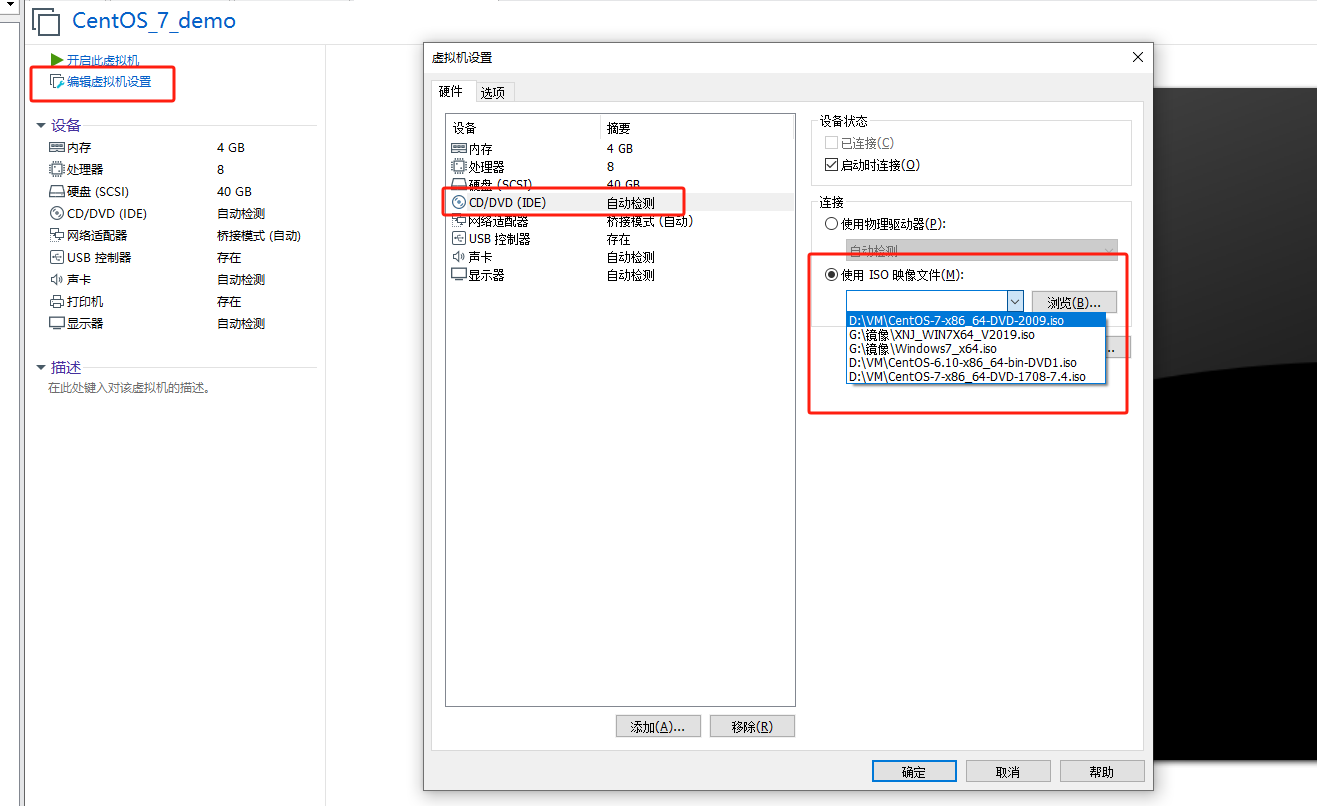1317x806 pixels.
Task: Click the 桥接模式 (自动) value in main panel
Action: pyautogui.click(x=258, y=235)
